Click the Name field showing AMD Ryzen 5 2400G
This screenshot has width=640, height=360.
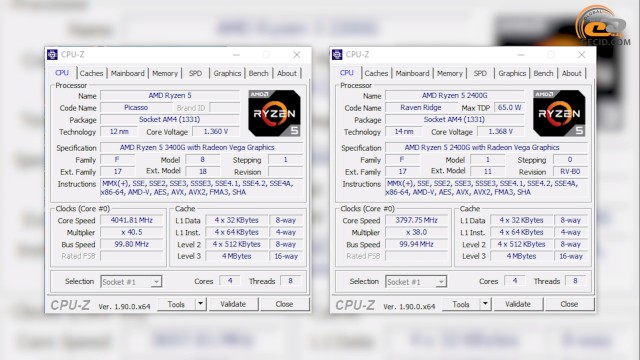pos(455,96)
